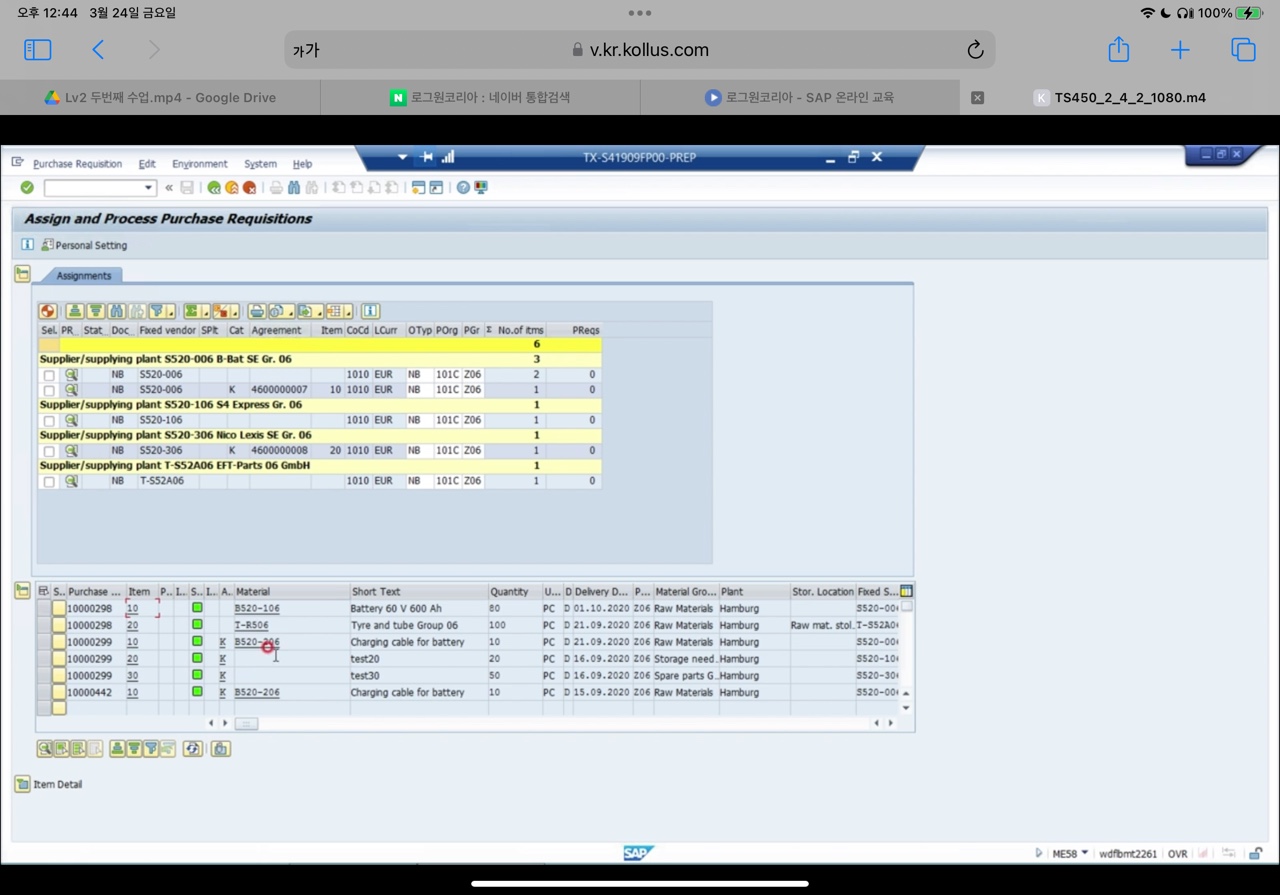Click the Create New Session icon
This screenshot has height=895, width=1280.
[x=418, y=188]
